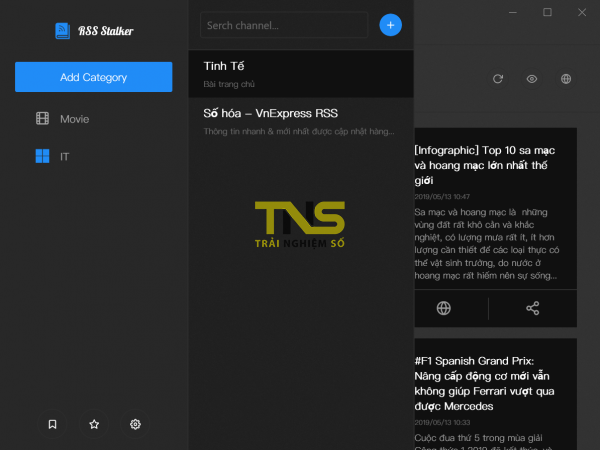600x450 pixels.
Task: Open Top 10 sa mạc article title
Action: coord(484,165)
